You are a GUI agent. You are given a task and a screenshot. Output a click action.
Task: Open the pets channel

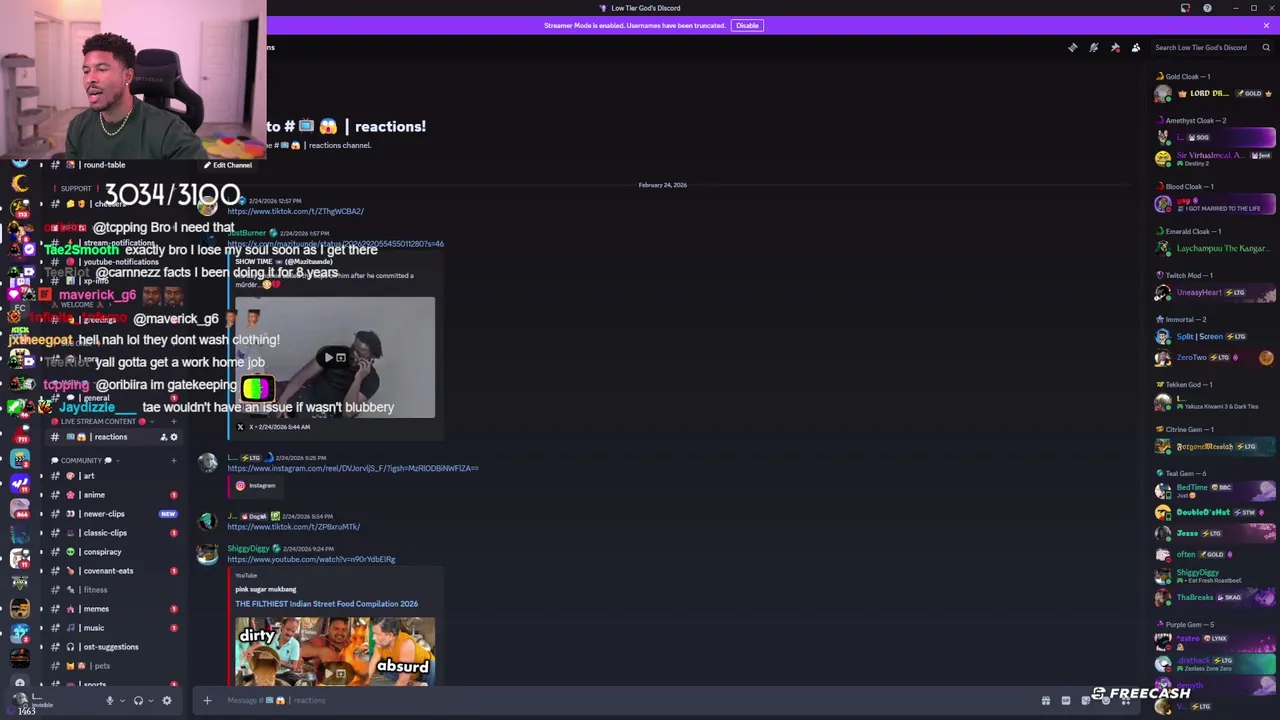click(115, 666)
